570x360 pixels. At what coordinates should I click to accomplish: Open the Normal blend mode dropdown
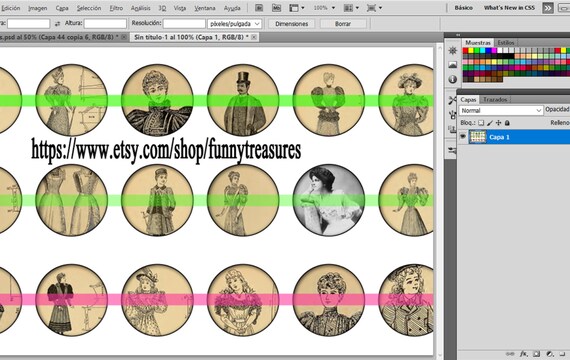pos(501,110)
